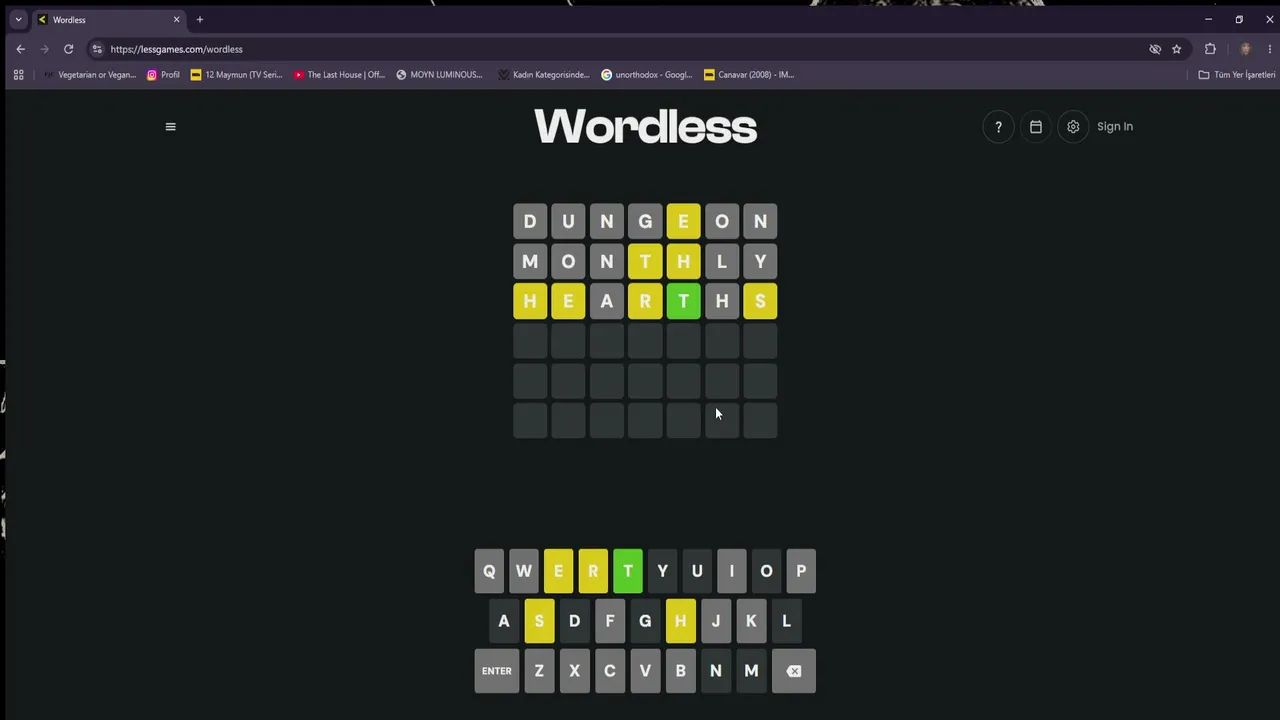Tap the yellow H key
Viewport: 1280px width, 720px height.
680,621
